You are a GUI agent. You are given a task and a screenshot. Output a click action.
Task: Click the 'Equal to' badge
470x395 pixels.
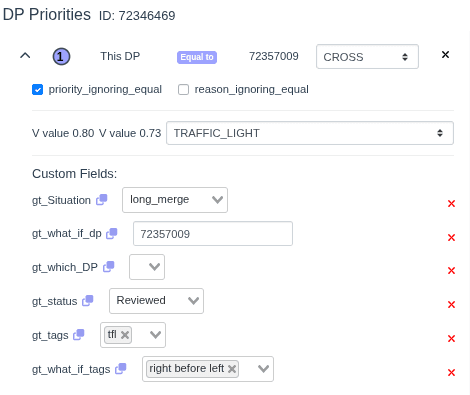coord(197,57)
